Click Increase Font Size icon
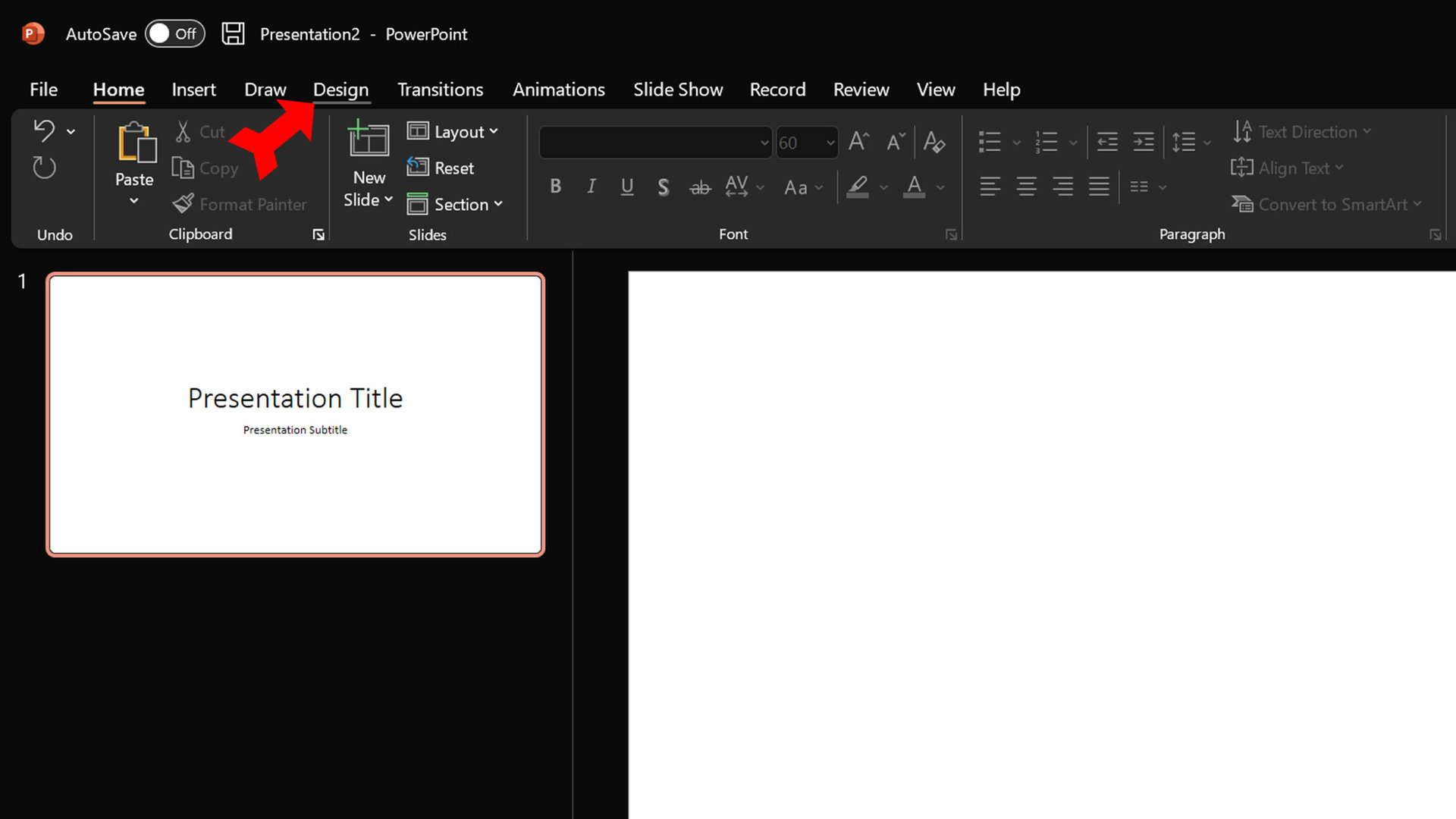This screenshot has height=819, width=1456. pyautogui.click(x=858, y=142)
